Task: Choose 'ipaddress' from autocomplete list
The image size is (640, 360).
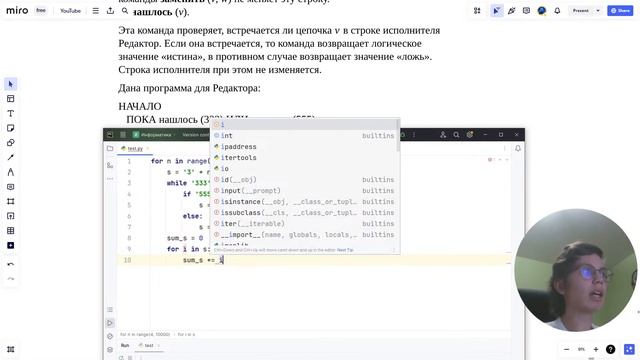Action: (304, 147)
